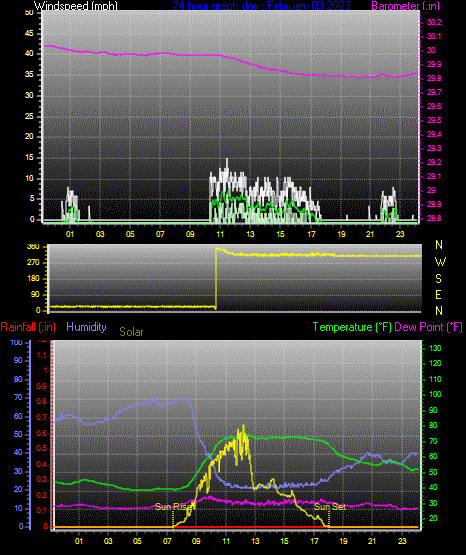The image size is (466, 555).
Task: Click the '24 hour graph day : February 03 2023' heading
Action: [x=261, y=6]
